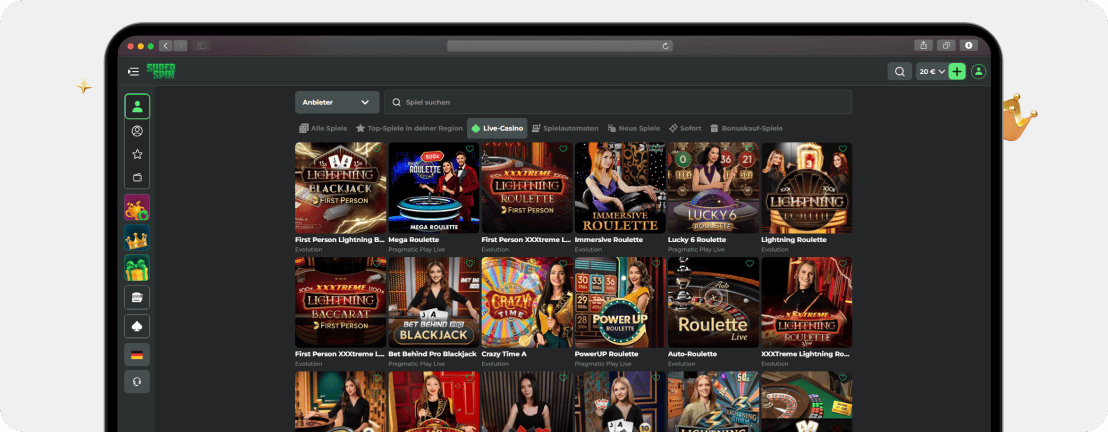The image size is (1108, 432).
Task: Toggle the browser sidebar button
Action: click(x=201, y=45)
